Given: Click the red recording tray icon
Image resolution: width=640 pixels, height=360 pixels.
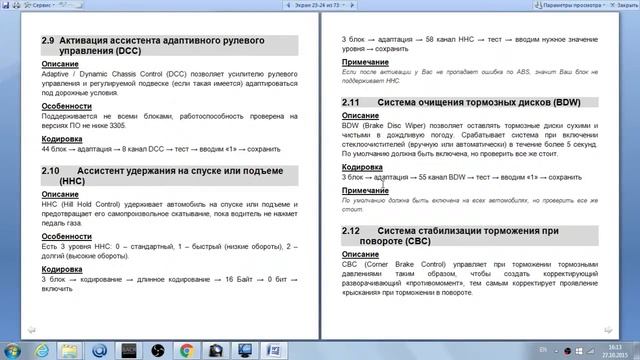Looking at the screenshot, I should tap(567, 351).
